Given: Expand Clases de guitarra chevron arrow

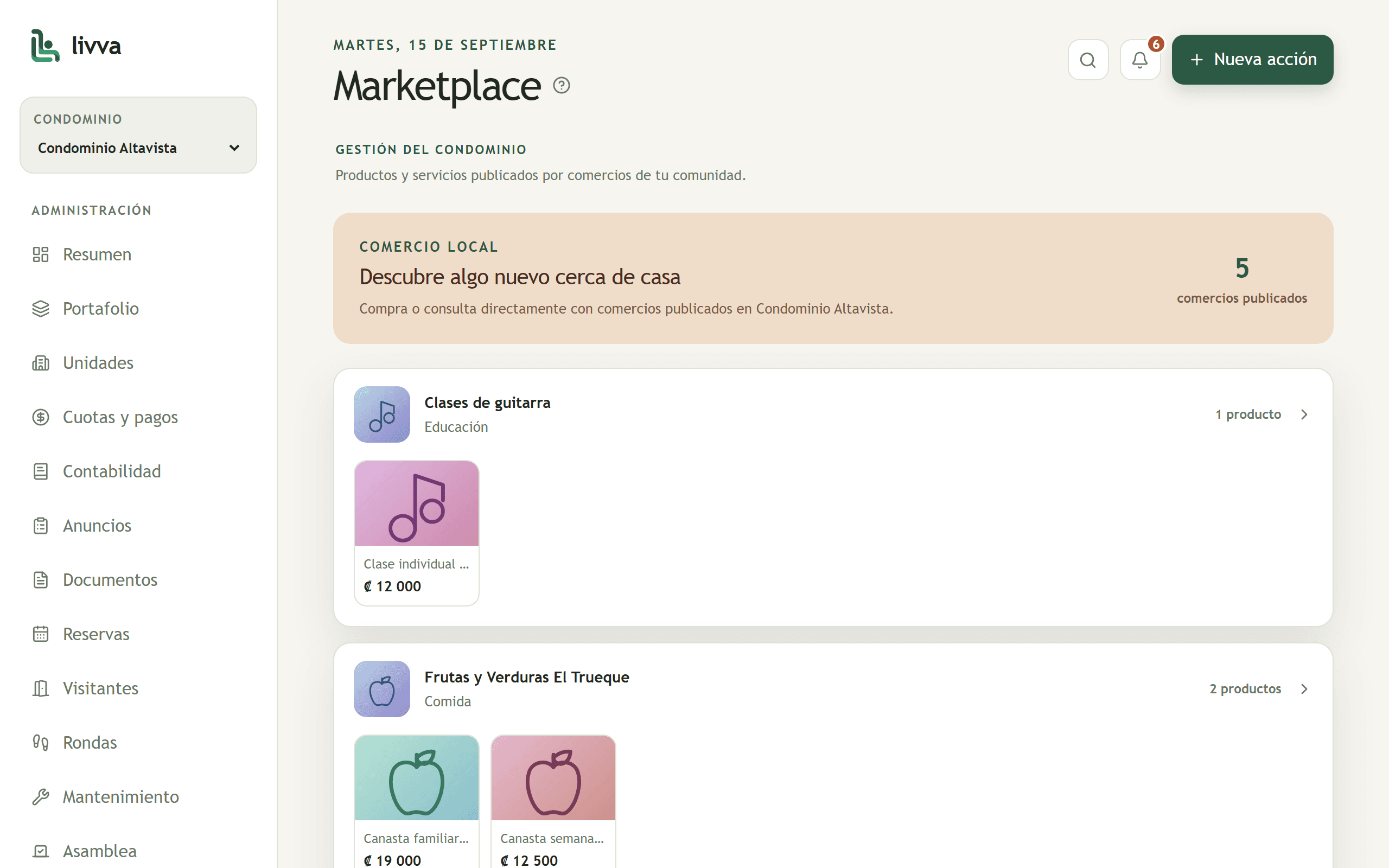Looking at the screenshot, I should pyautogui.click(x=1304, y=414).
